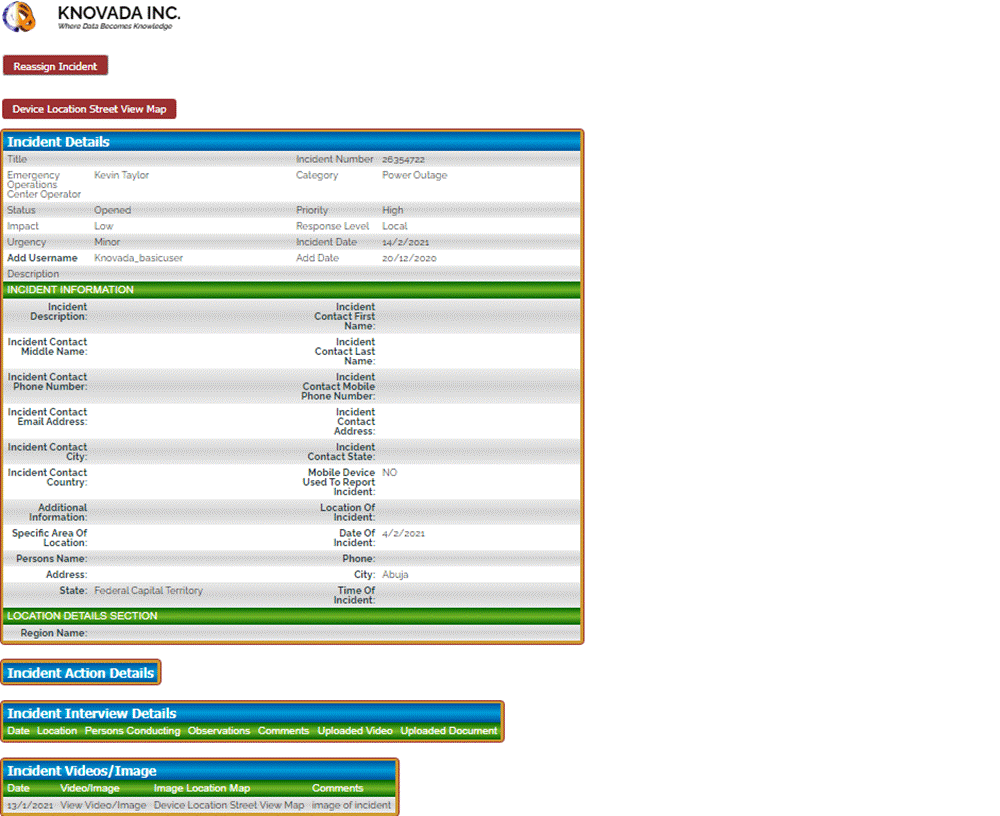Screen dimensions: 1000x816
Task: Click the 13/1/2021 date in videos table
Action: point(28,805)
